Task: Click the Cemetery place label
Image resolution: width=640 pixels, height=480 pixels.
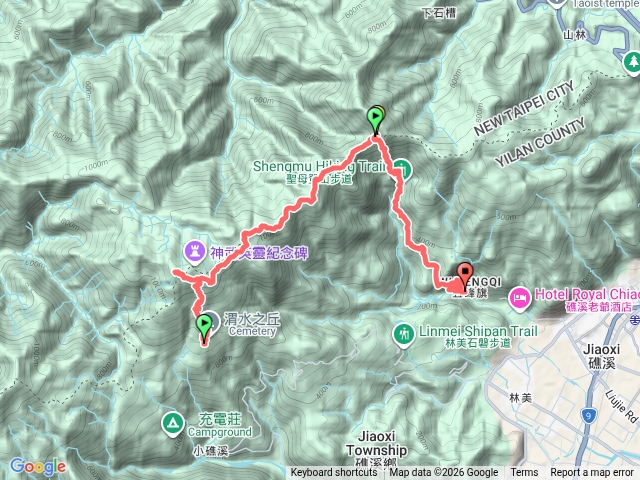Action: tap(252, 331)
